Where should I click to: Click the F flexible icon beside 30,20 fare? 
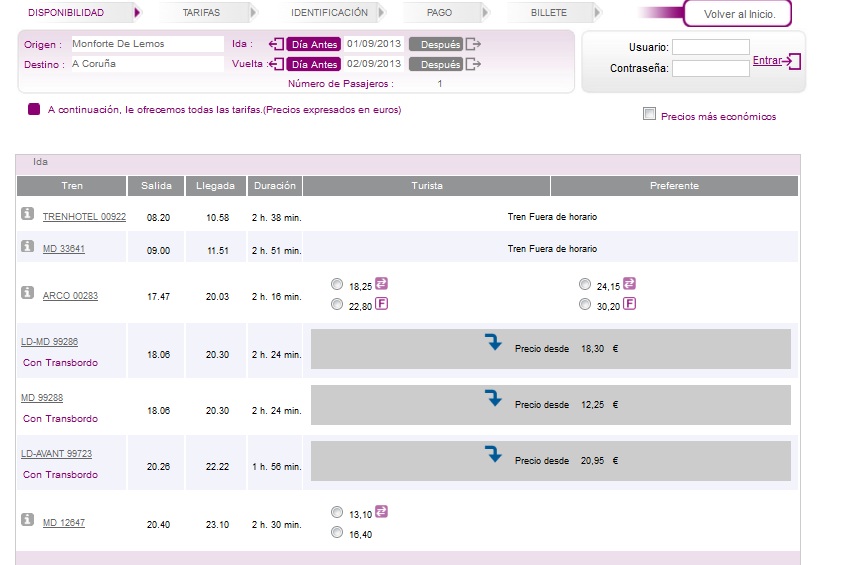(x=630, y=304)
